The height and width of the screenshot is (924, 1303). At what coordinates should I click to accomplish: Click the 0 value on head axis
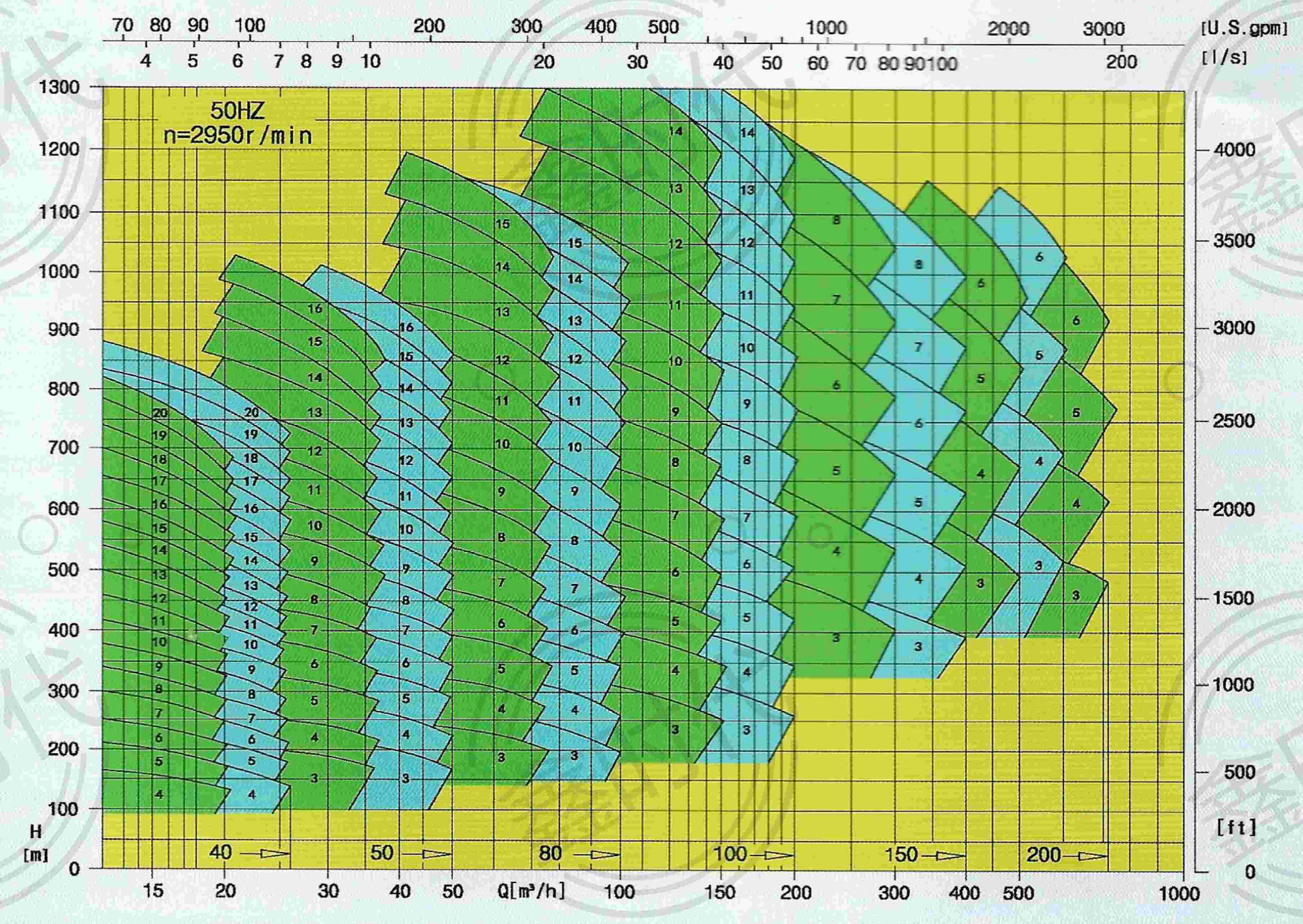[74, 869]
